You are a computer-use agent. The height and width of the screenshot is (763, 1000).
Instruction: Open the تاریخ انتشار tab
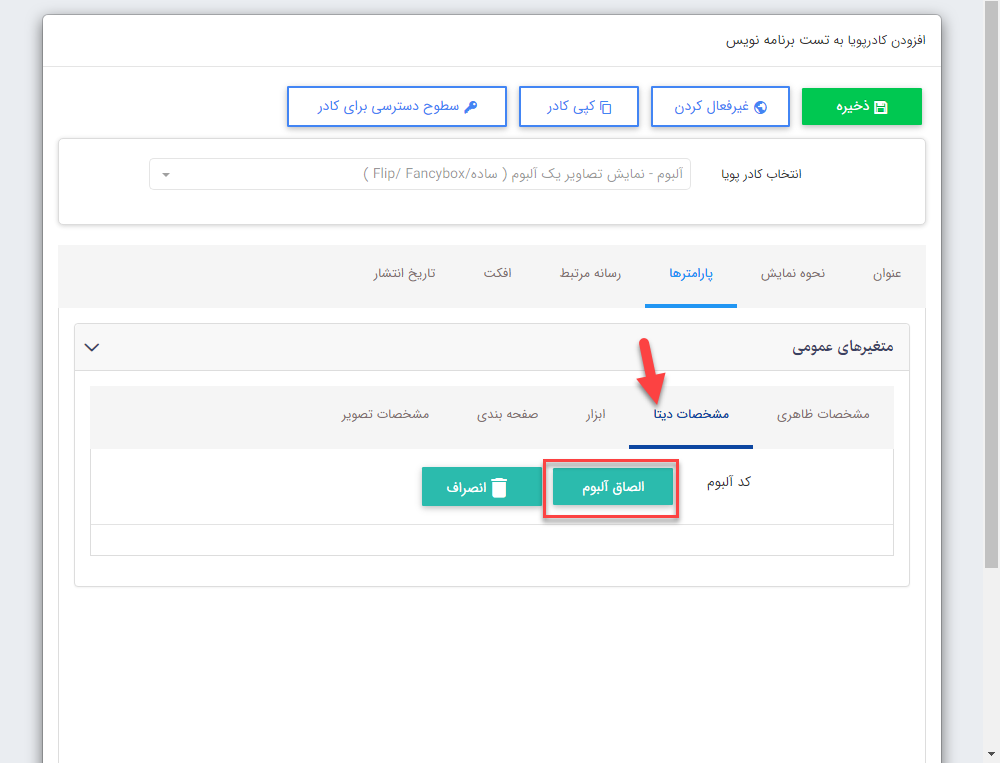pyautogui.click(x=404, y=272)
